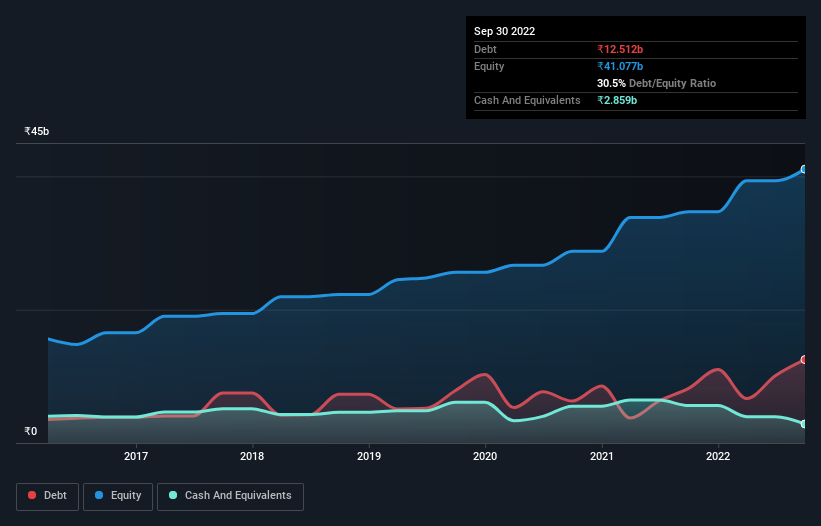Image resolution: width=821 pixels, height=526 pixels.
Task: Click the 2022 axis label
Action: click(718, 456)
